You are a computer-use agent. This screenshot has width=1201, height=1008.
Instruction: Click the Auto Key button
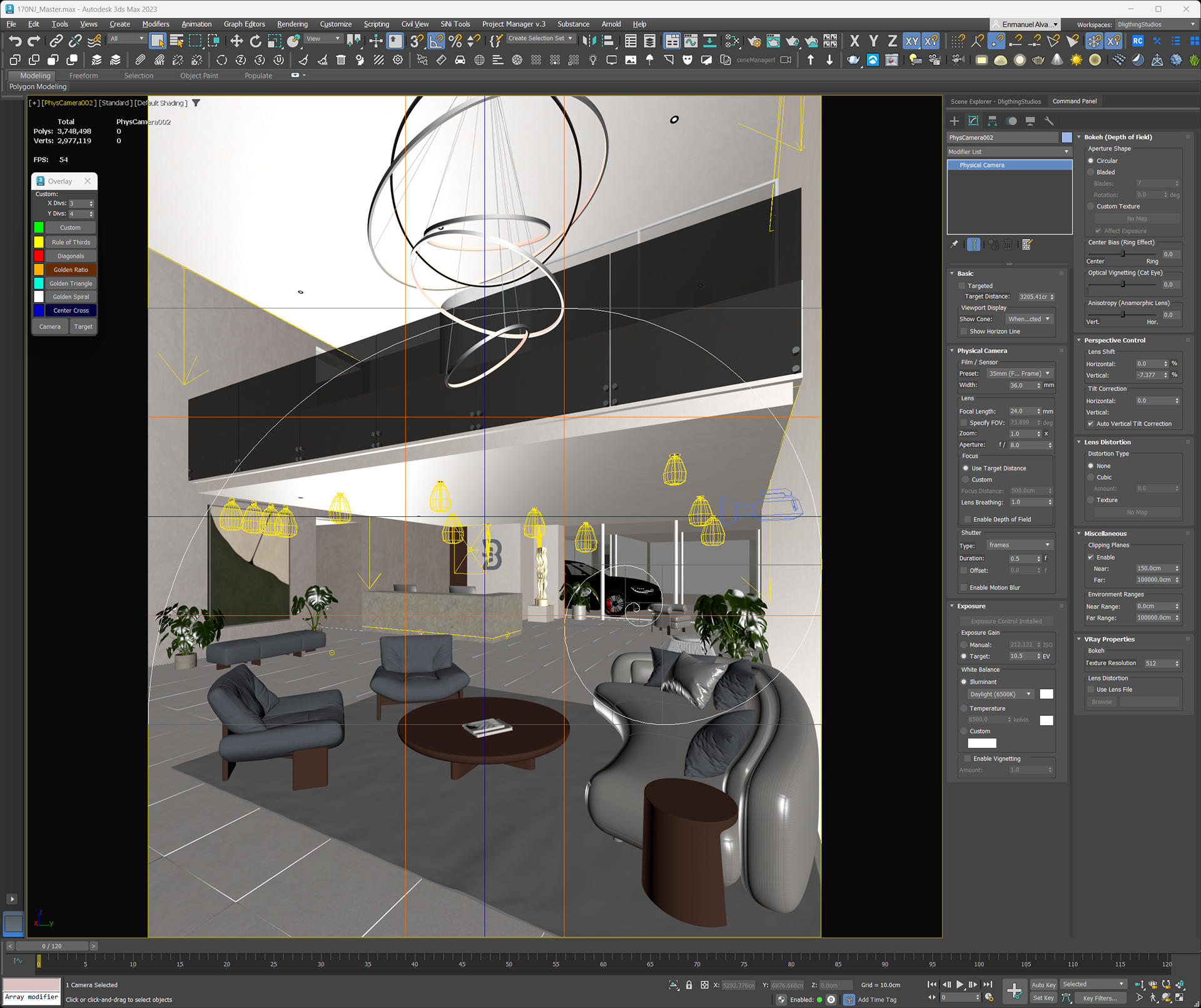click(x=1043, y=985)
